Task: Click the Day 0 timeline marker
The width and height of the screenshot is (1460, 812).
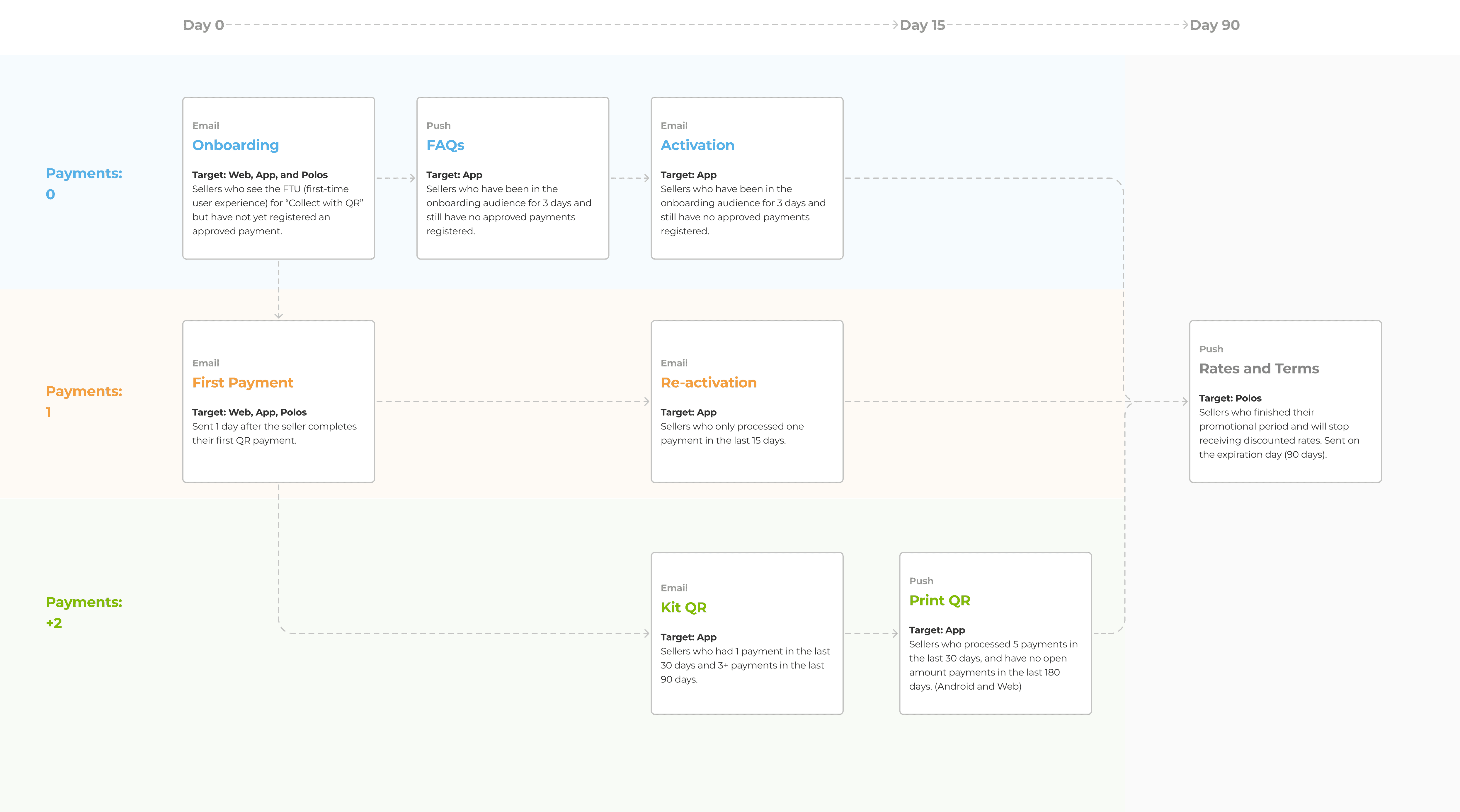Action: point(203,25)
